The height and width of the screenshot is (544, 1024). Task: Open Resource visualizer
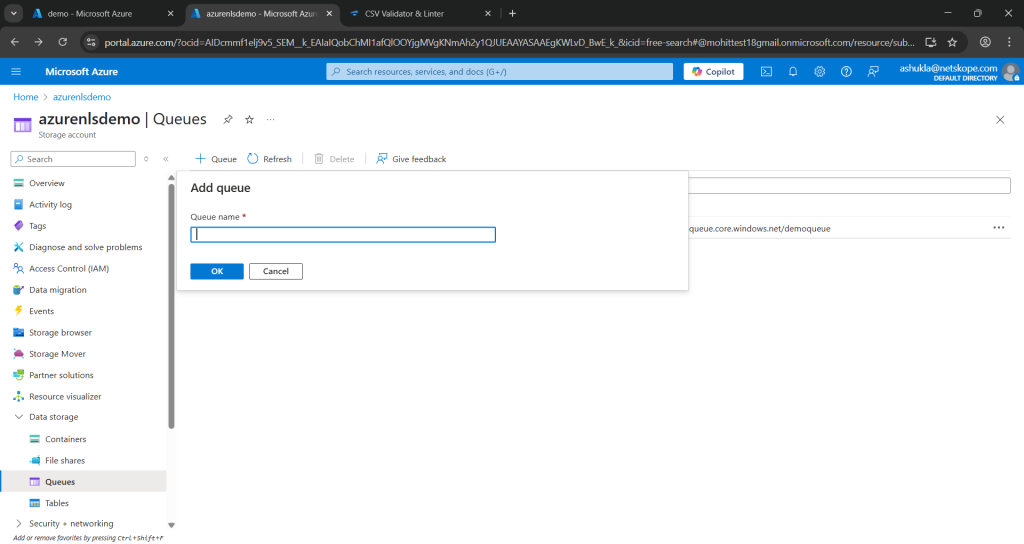(x=65, y=396)
